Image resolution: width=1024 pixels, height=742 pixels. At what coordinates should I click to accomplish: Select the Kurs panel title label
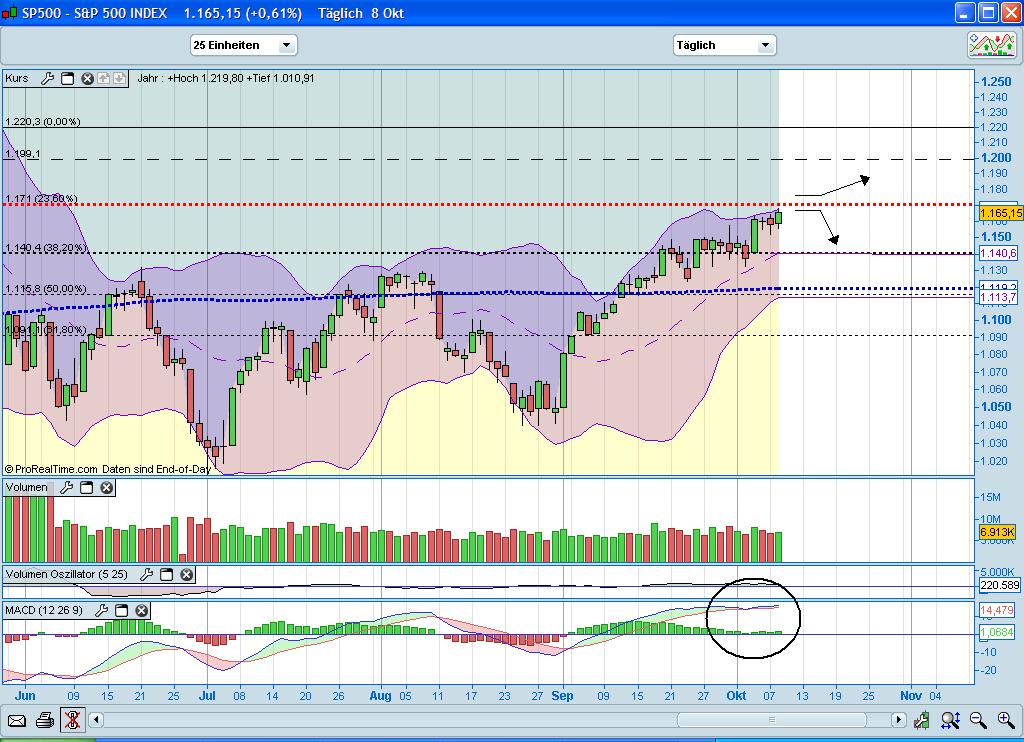17,79
